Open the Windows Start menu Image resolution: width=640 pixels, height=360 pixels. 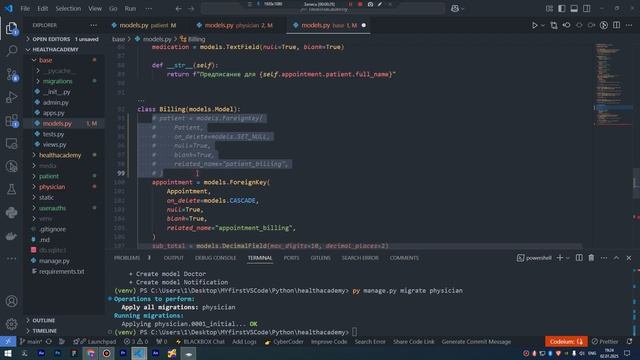pyautogui.click(x=8, y=353)
